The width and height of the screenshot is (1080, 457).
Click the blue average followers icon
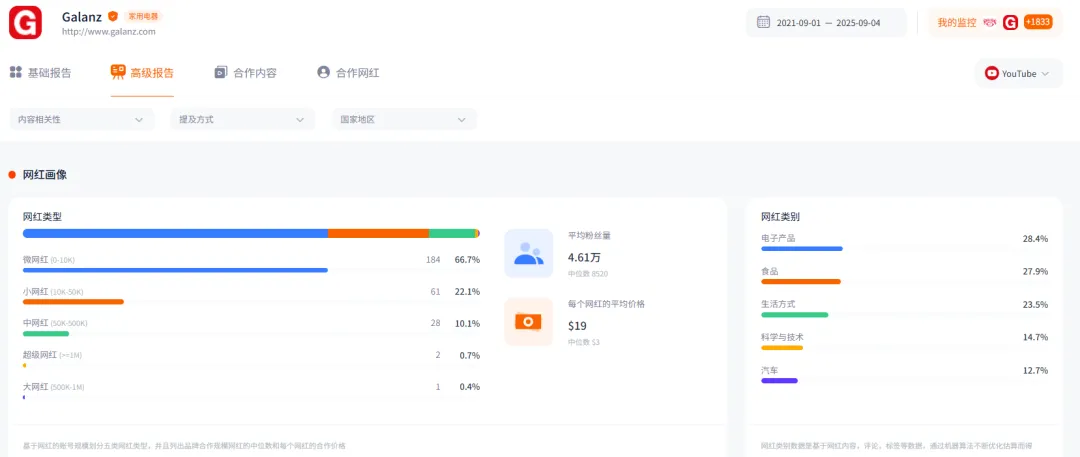528,253
